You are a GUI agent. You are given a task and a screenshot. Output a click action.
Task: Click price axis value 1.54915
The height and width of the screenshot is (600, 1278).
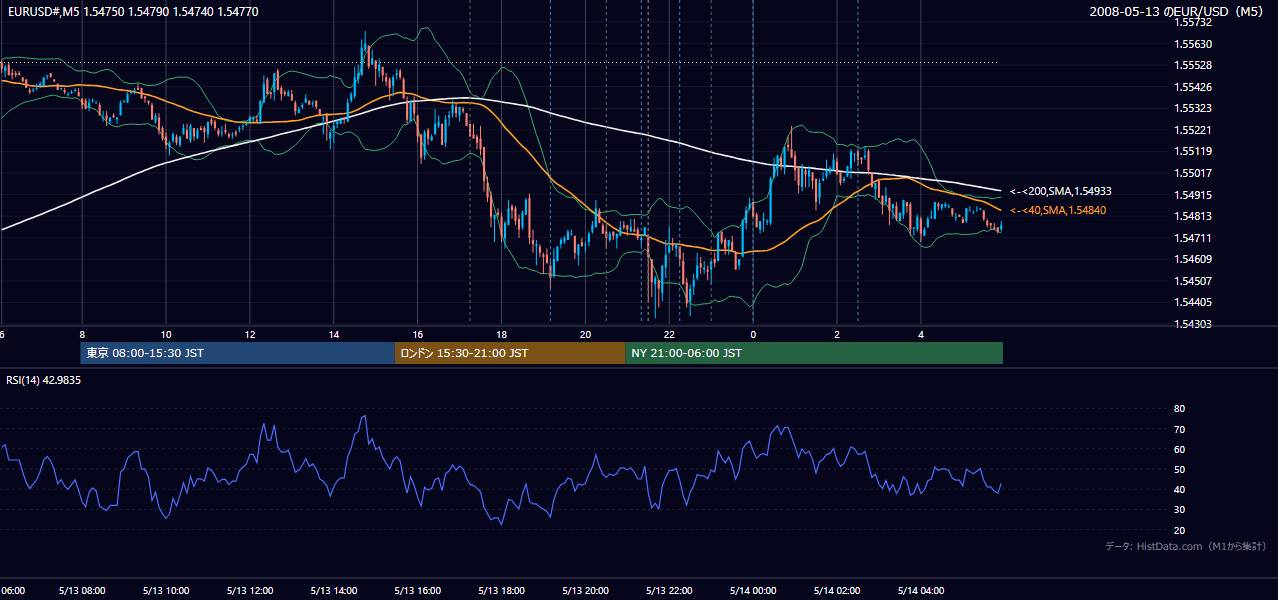click(1194, 195)
